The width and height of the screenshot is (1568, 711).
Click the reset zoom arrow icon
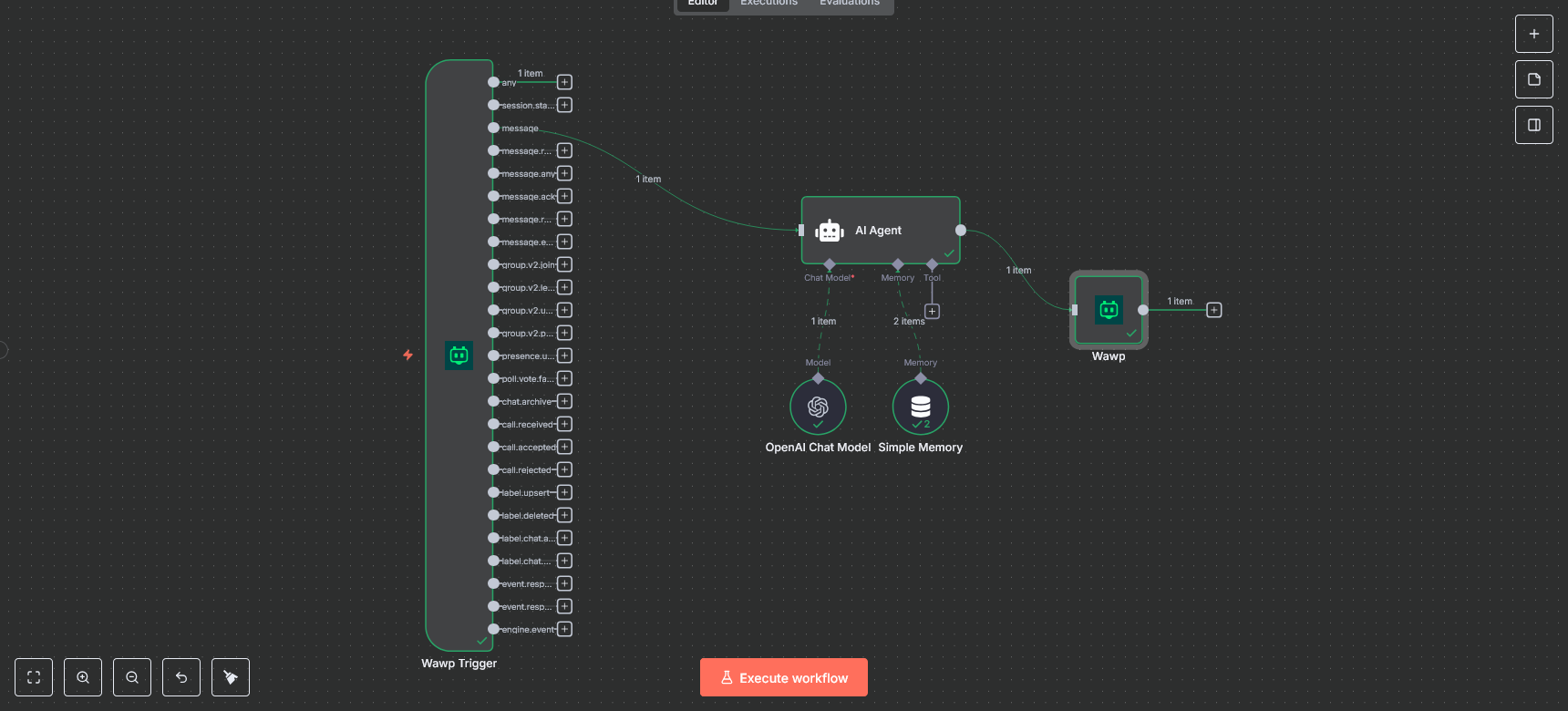click(181, 677)
